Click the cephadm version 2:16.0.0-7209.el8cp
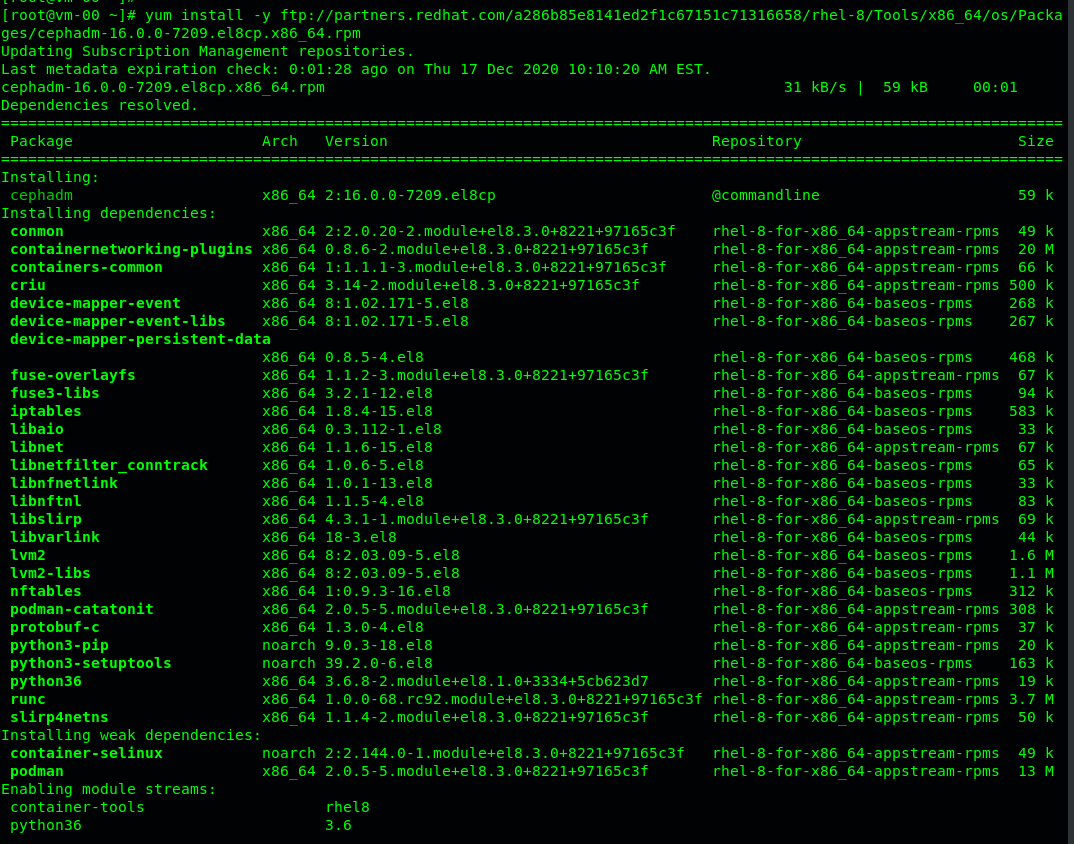 410,195
